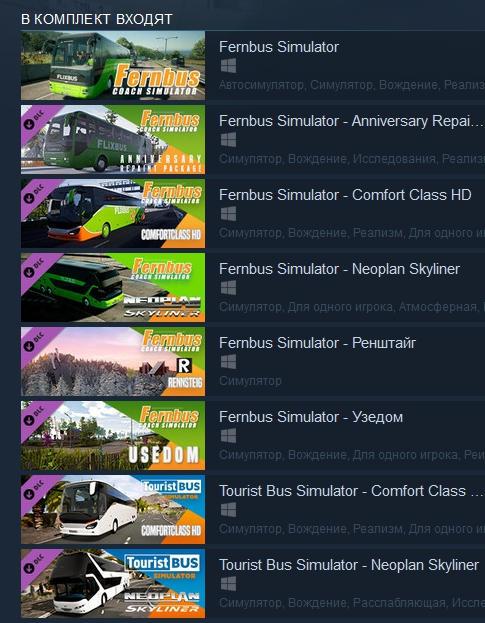The width and height of the screenshot is (485, 623).
Task: Open the Fernbus Simulator title link
Action: click(x=279, y=47)
